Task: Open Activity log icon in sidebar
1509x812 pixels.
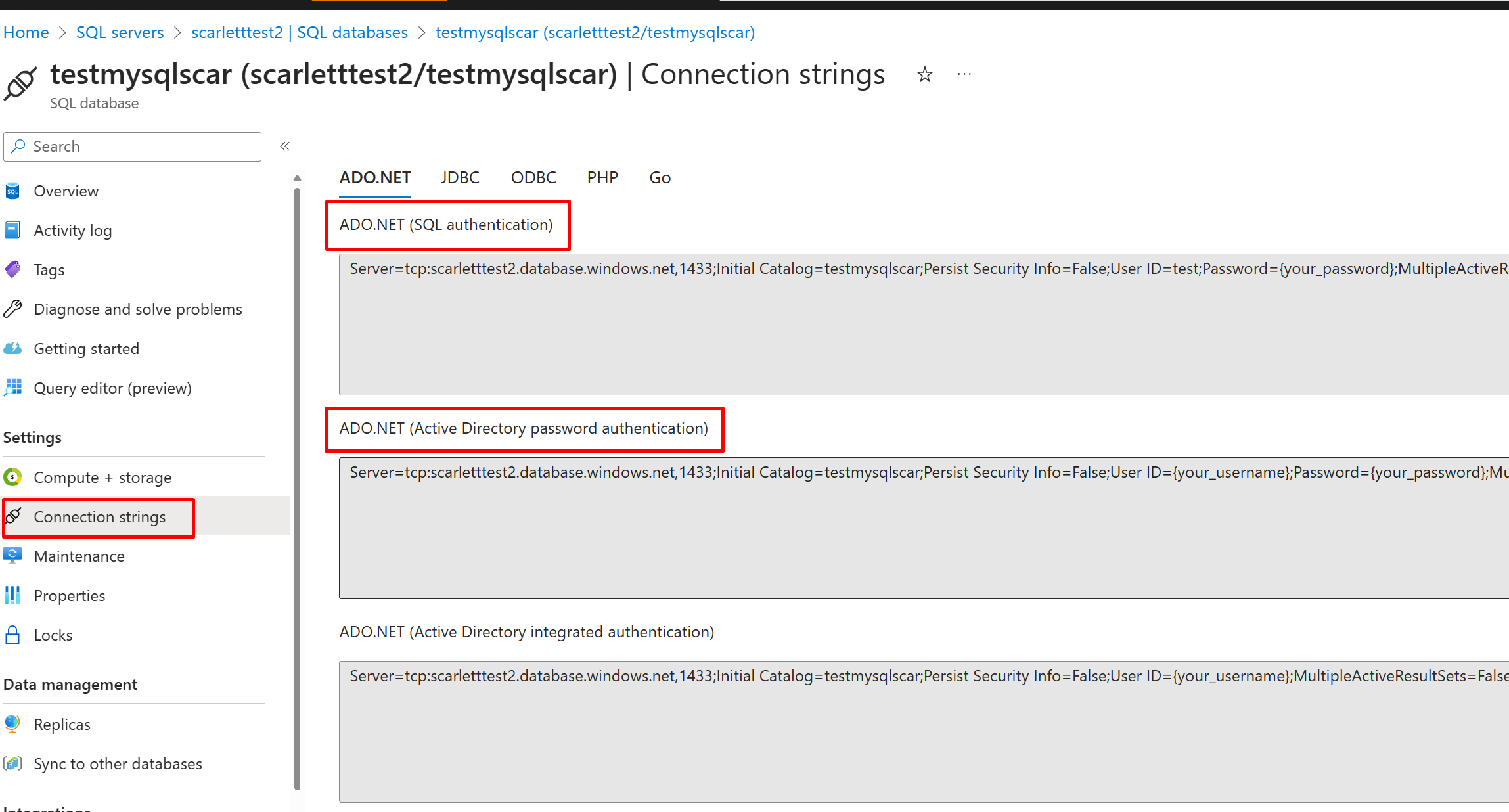Action: click(12, 231)
